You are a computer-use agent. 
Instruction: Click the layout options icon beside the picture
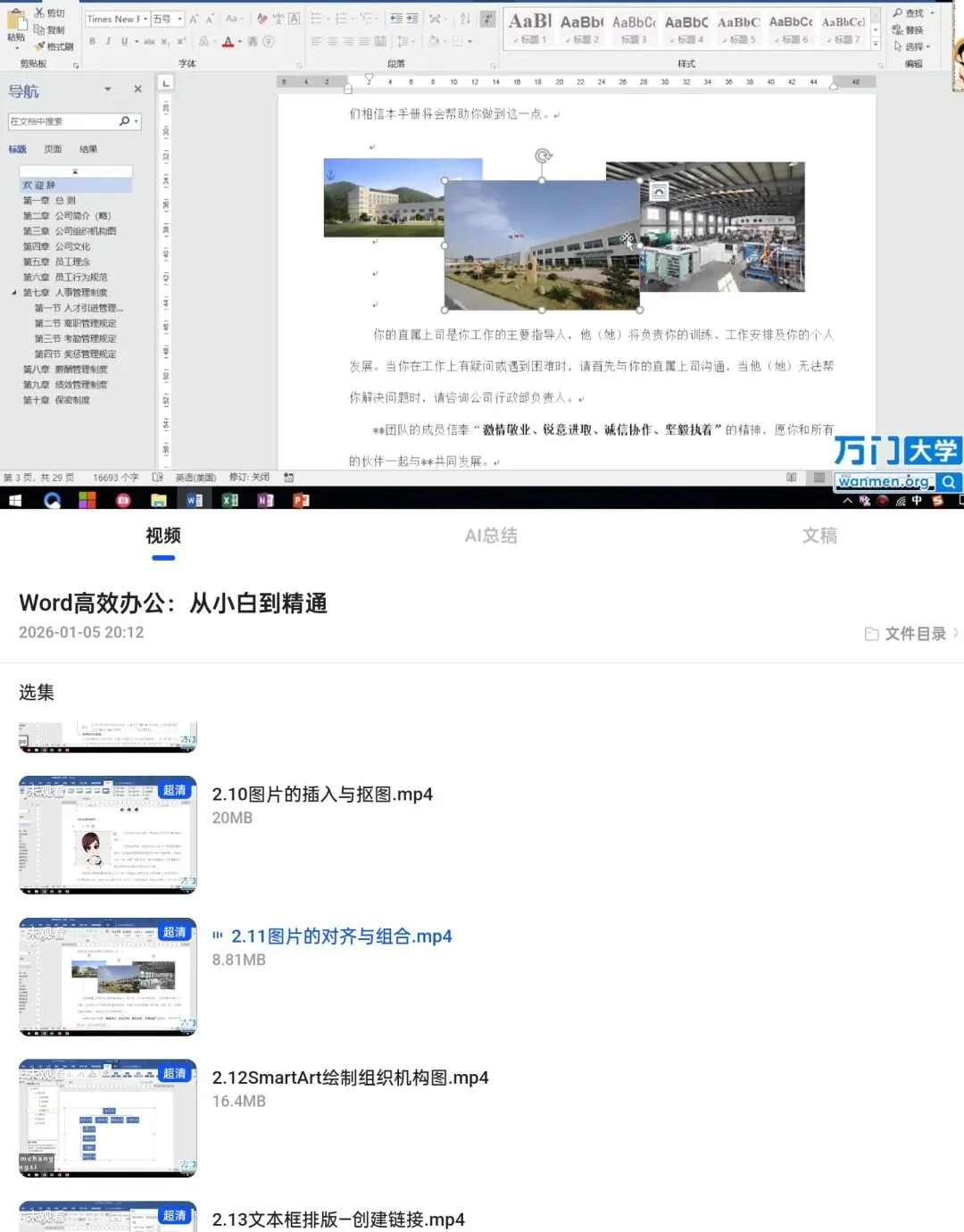point(658,191)
